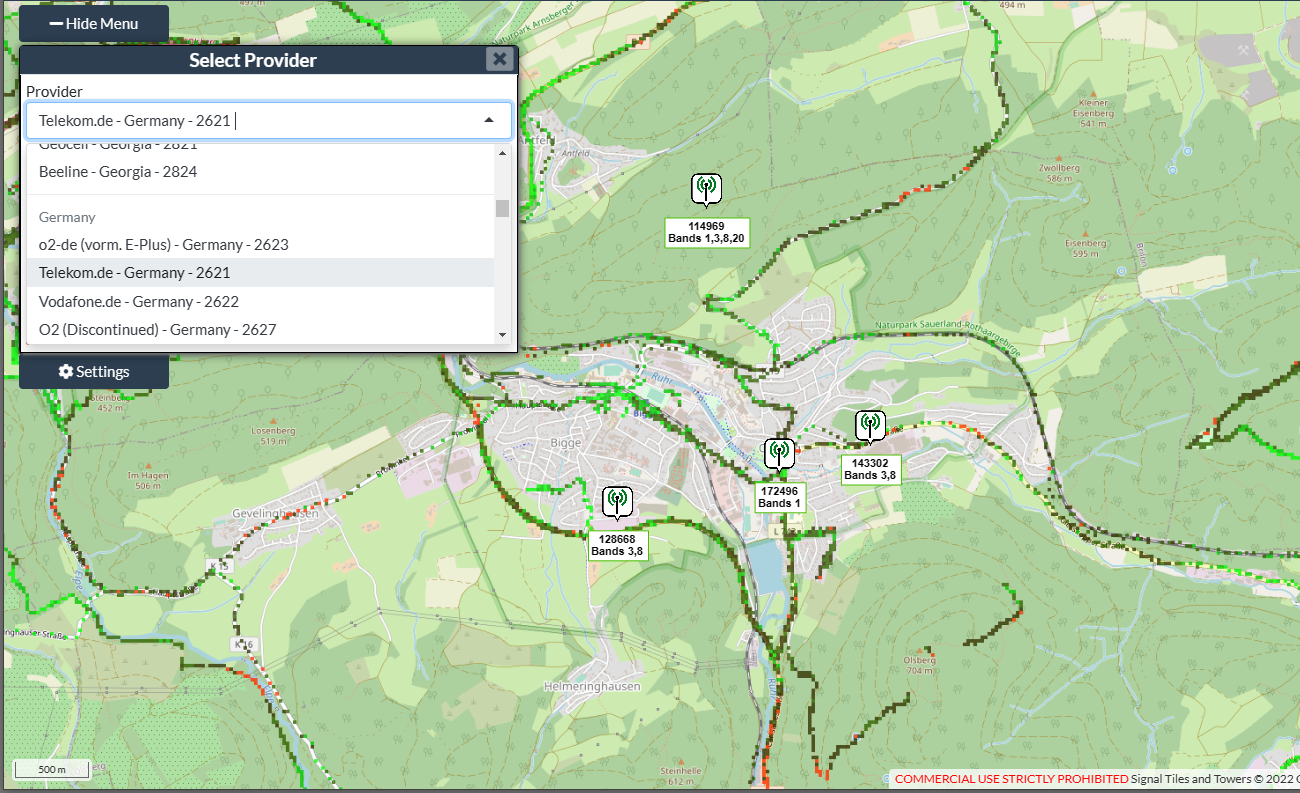This screenshot has width=1300, height=793.
Task: Click the tower icon for site 114969
Action: pyautogui.click(x=706, y=188)
